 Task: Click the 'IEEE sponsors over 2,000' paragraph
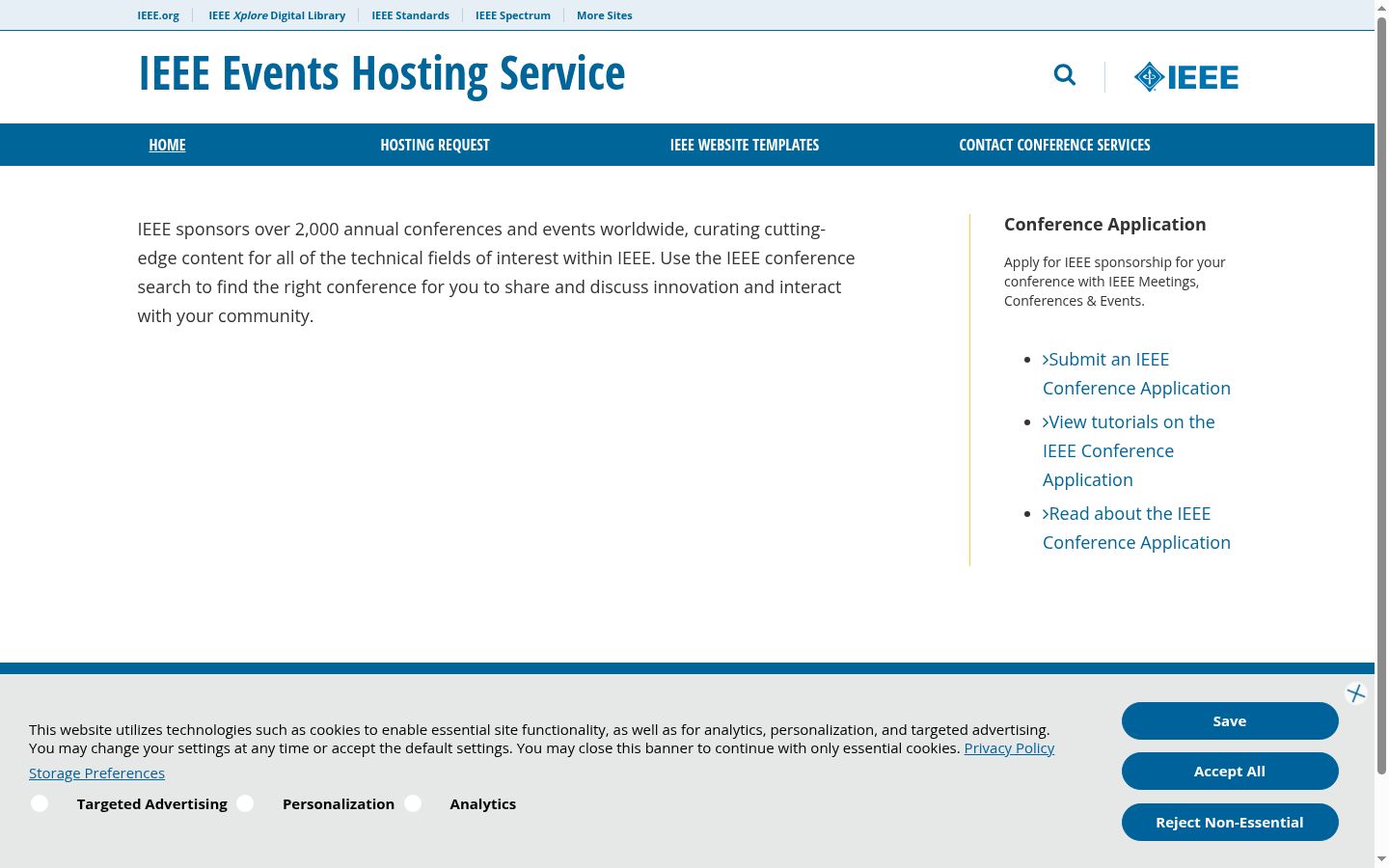click(x=496, y=272)
